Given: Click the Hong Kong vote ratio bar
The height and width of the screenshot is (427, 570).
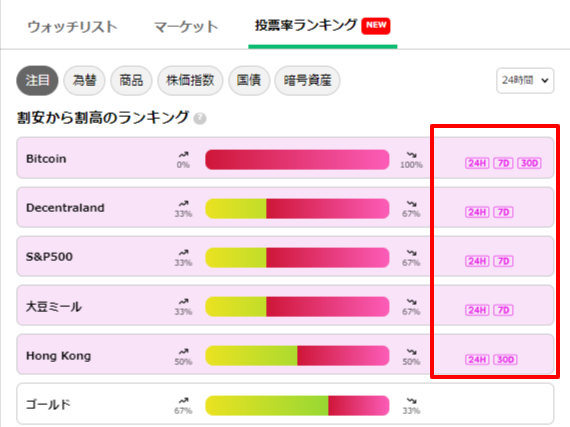Looking at the screenshot, I should tap(297, 356).
